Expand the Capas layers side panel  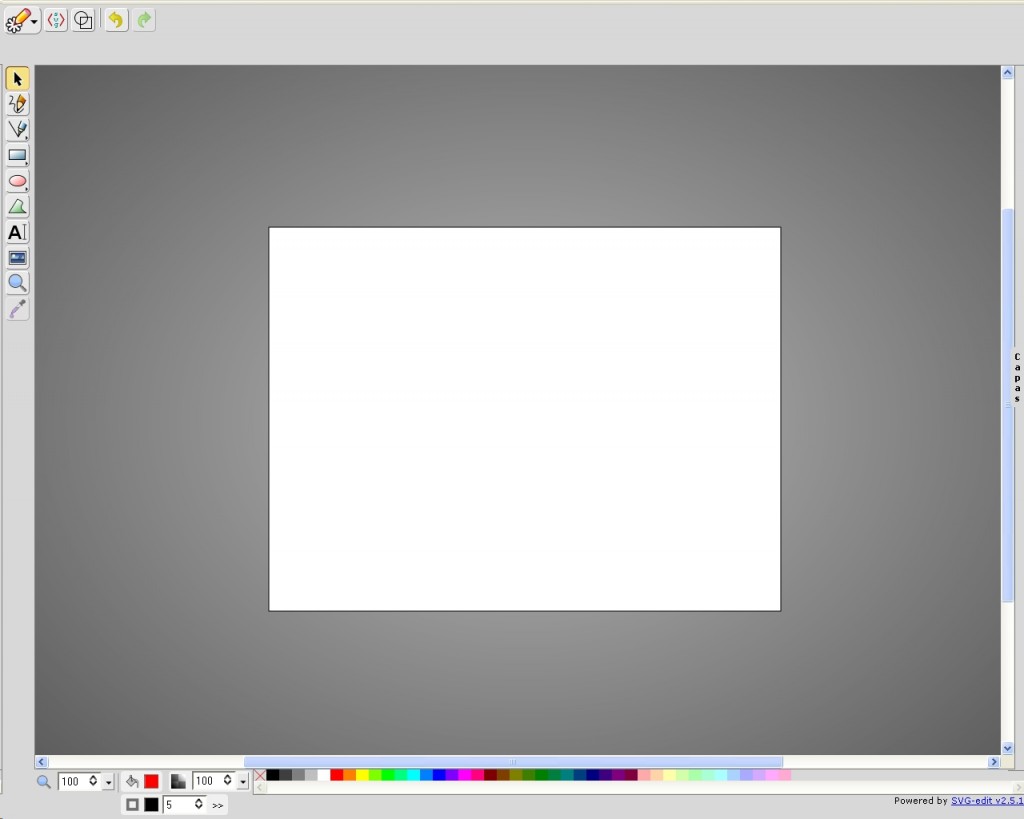(x=1016, y=377)
